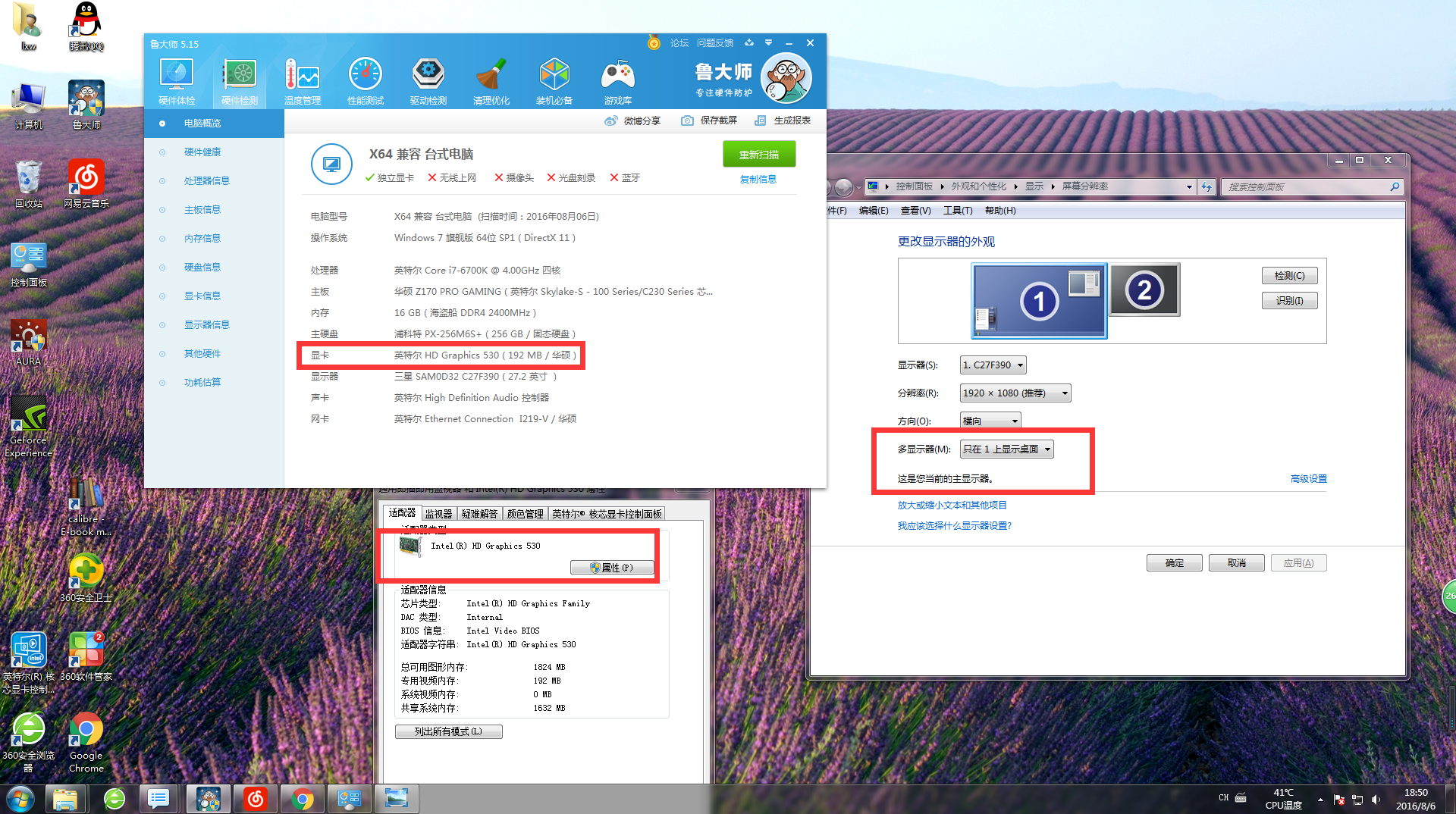Click 放大或缩小文本和其他项目 link
1456x814 pixels.
pyautogui.click(x=952, y=506)
